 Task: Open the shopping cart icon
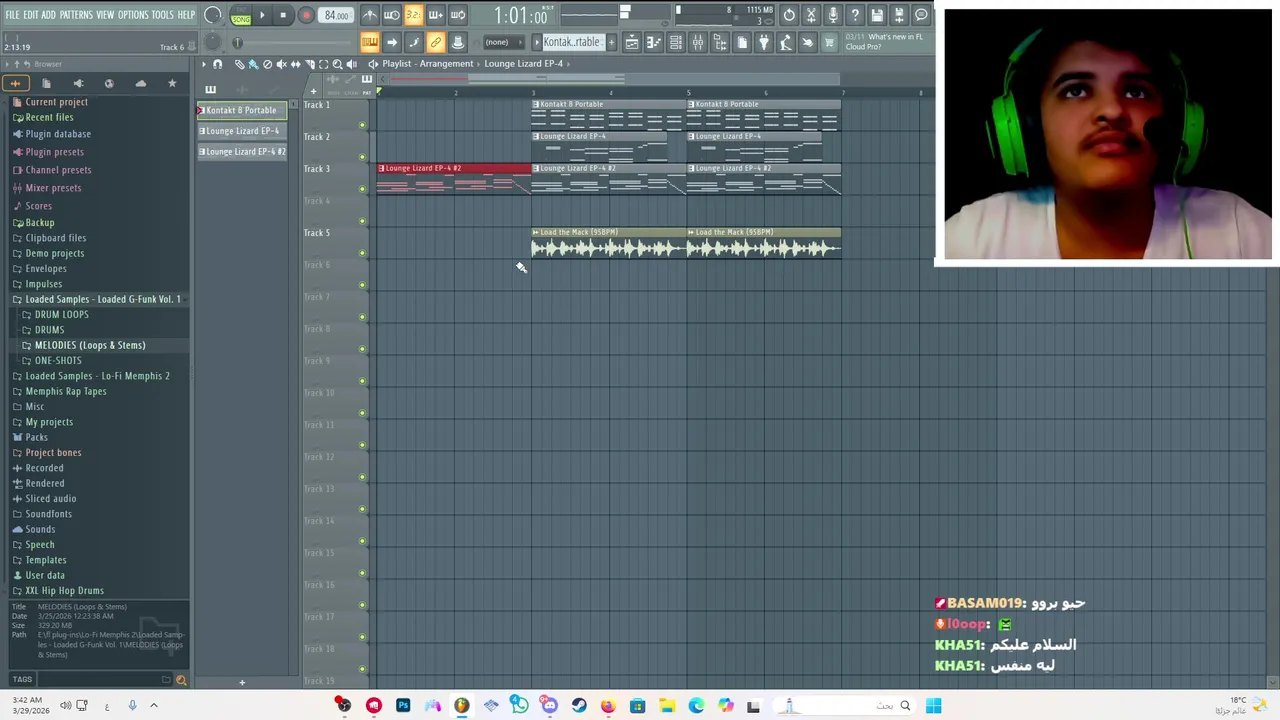coord(829,42)
